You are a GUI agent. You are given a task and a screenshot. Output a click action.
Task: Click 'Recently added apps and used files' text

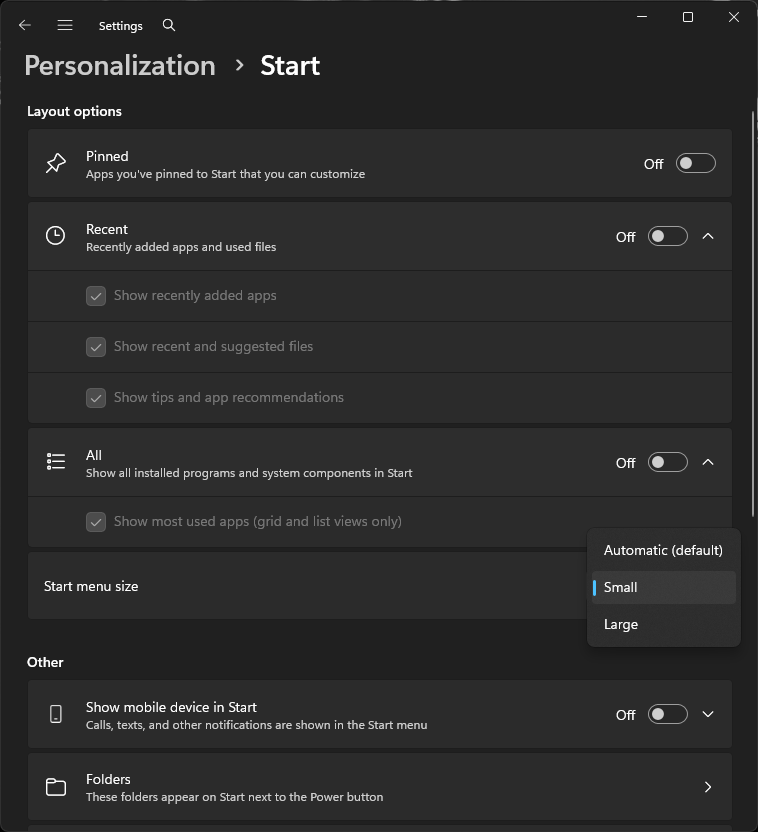[181, 247]
